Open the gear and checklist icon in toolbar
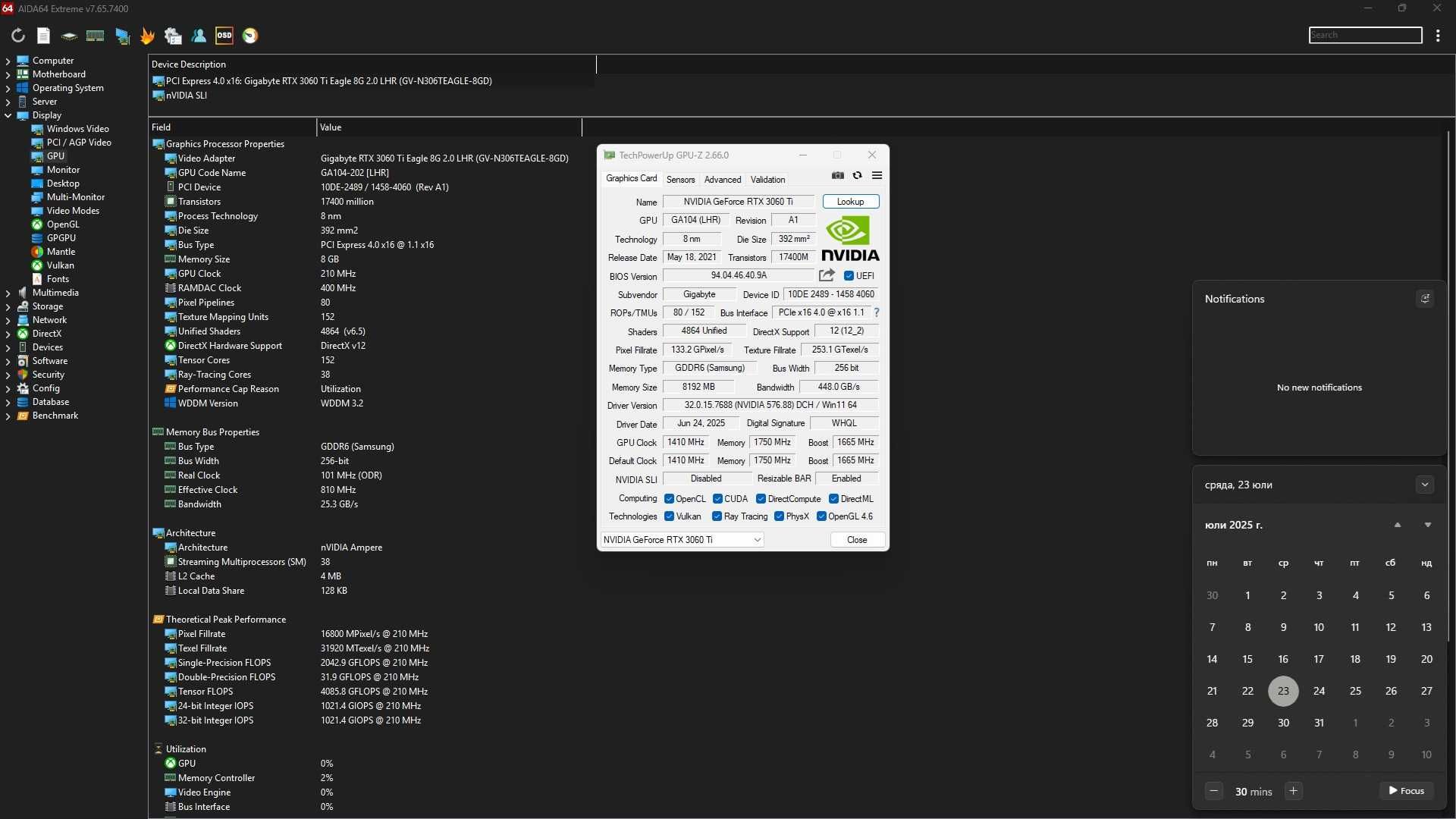 coord(173,36)
